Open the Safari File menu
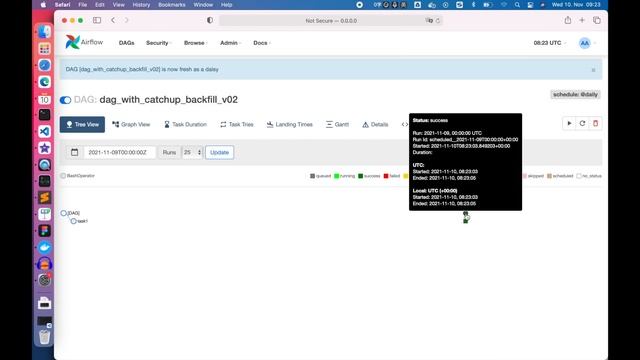 (x=82, y=5)
